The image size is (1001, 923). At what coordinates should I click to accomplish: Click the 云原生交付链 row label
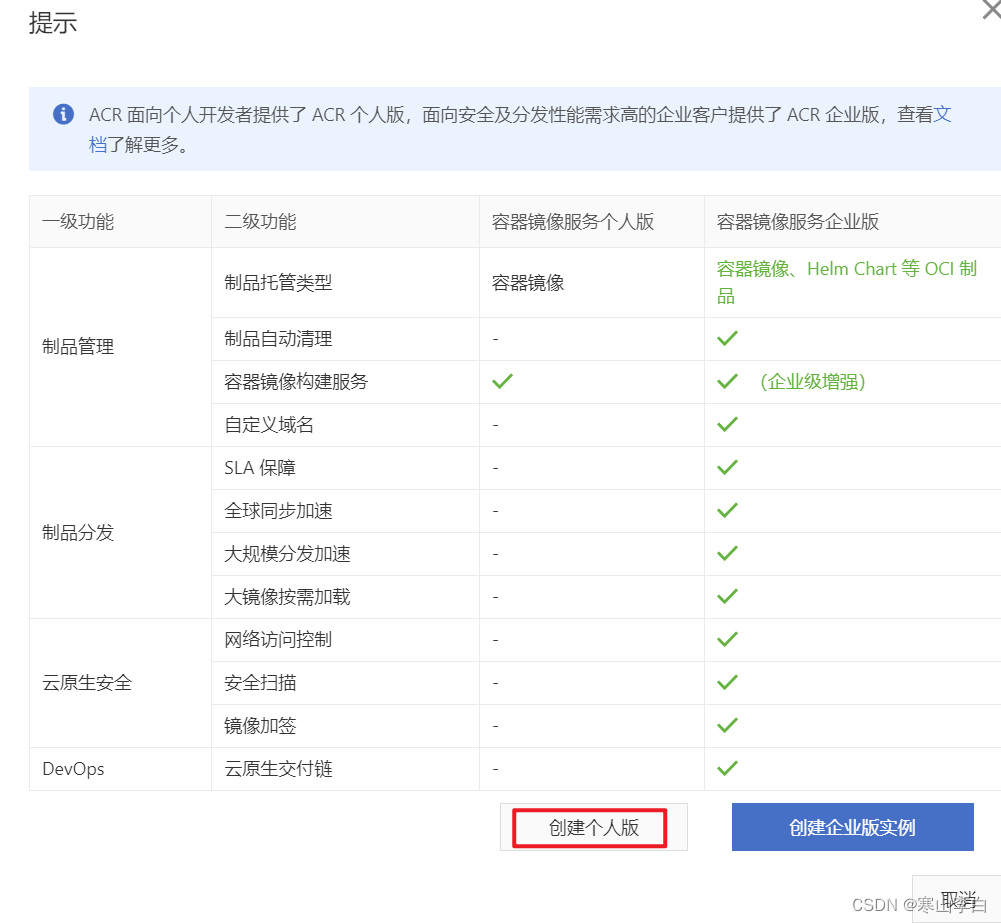[278, 769]
